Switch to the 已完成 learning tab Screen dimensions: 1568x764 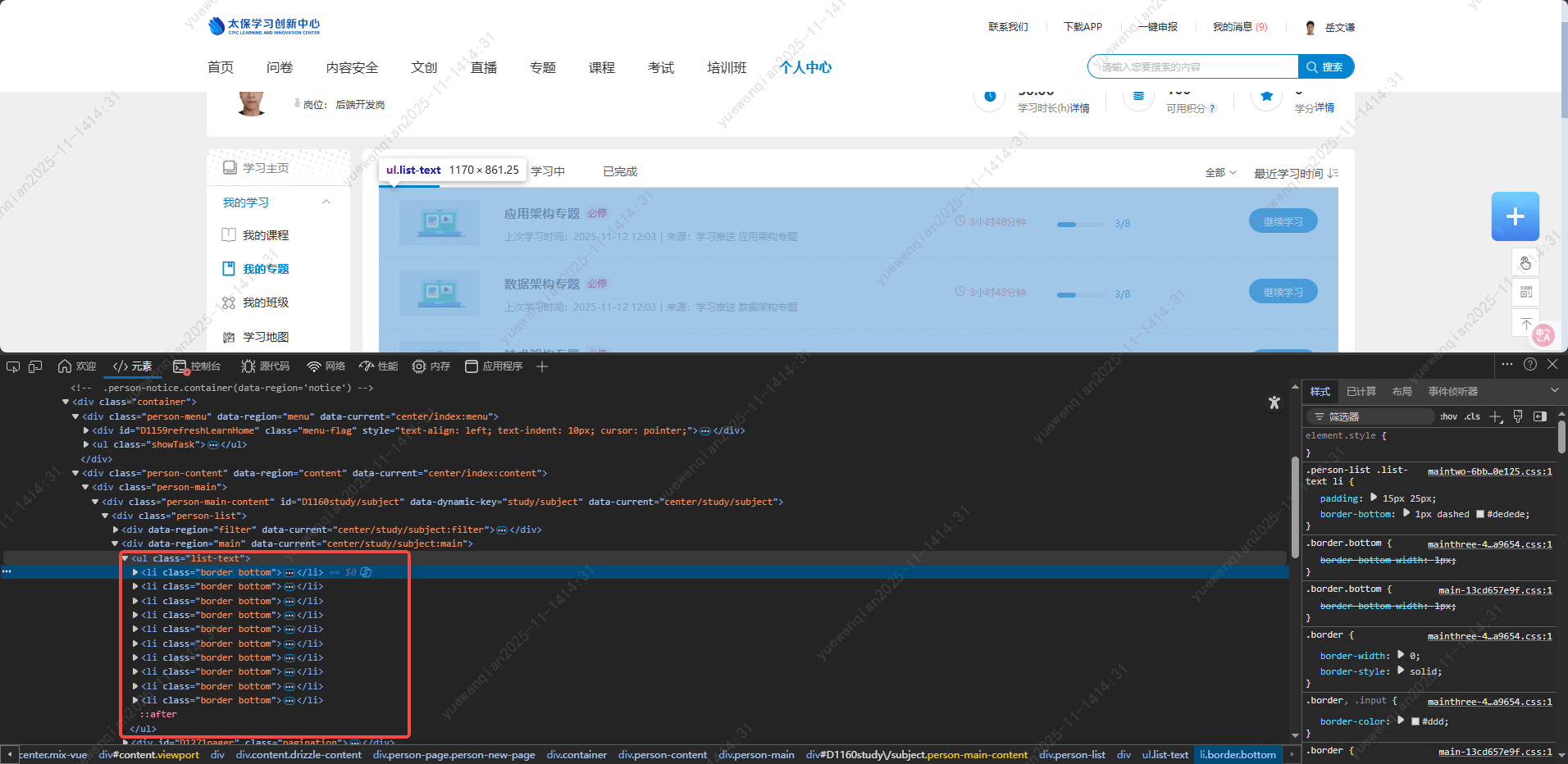pyautogui.click(x=619, y=171)
